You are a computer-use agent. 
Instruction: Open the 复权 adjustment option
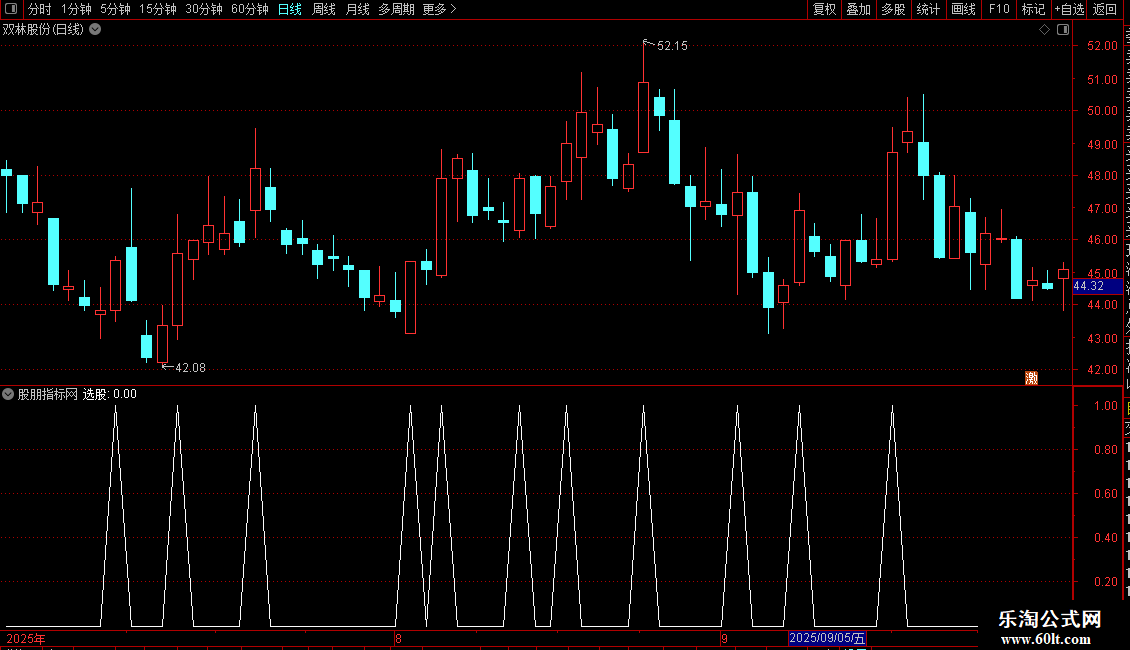[824, 9]
